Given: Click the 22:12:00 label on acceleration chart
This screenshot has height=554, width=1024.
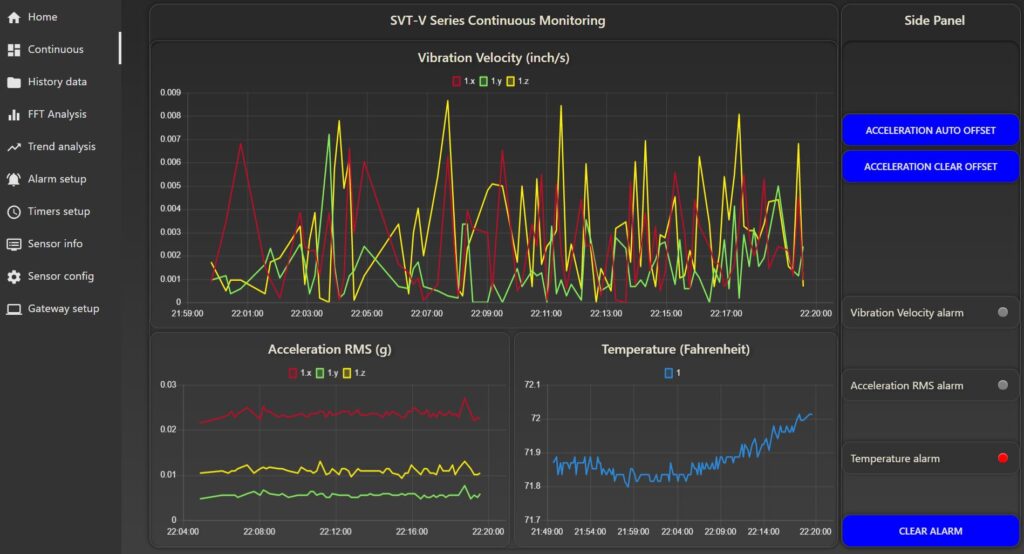Looking at the screenshot, I should coord(336,532).
